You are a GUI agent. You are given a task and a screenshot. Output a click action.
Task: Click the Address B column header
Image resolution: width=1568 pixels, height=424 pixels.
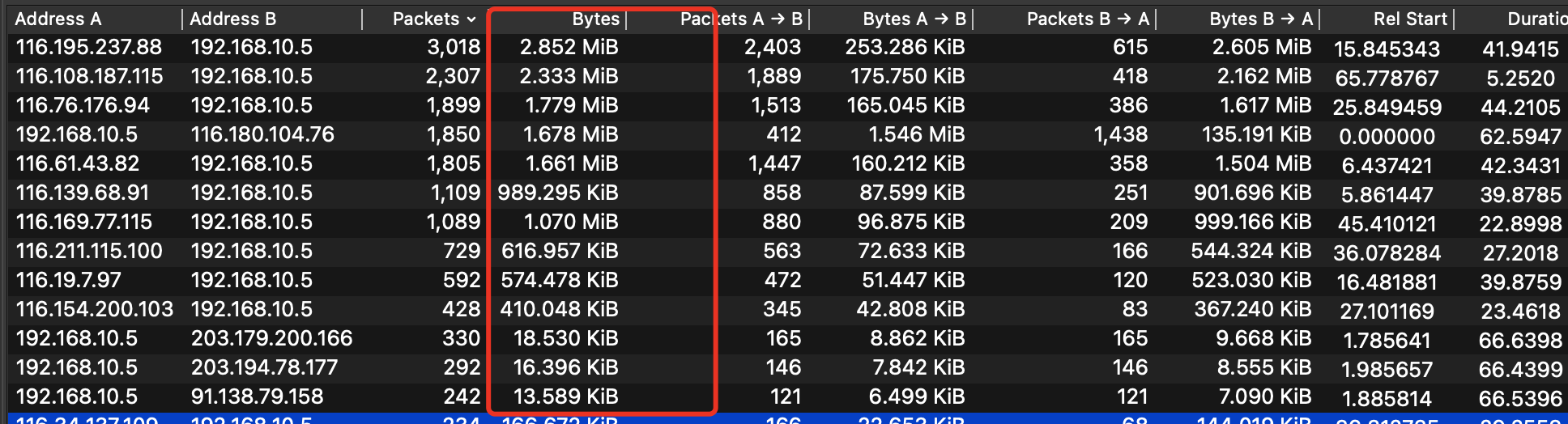pos(233,19)
